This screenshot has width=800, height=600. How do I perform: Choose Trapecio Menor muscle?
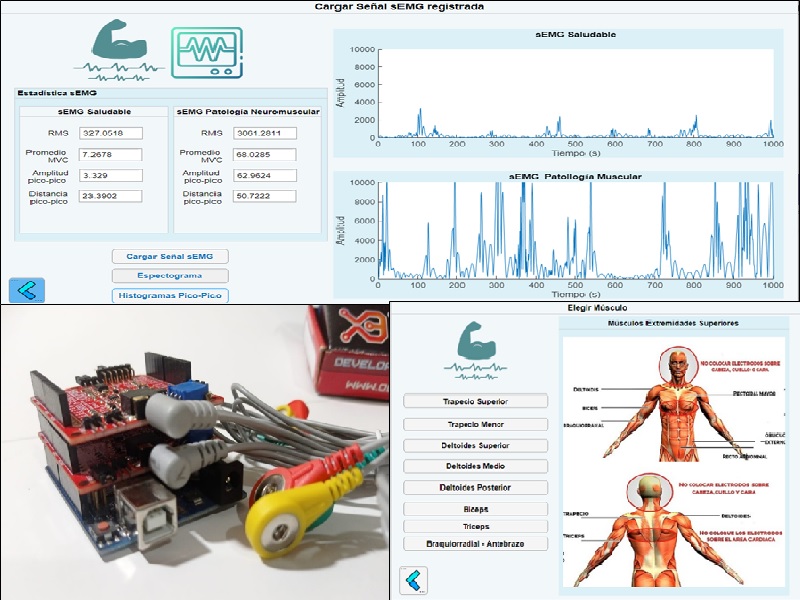[x=476, y=424]
